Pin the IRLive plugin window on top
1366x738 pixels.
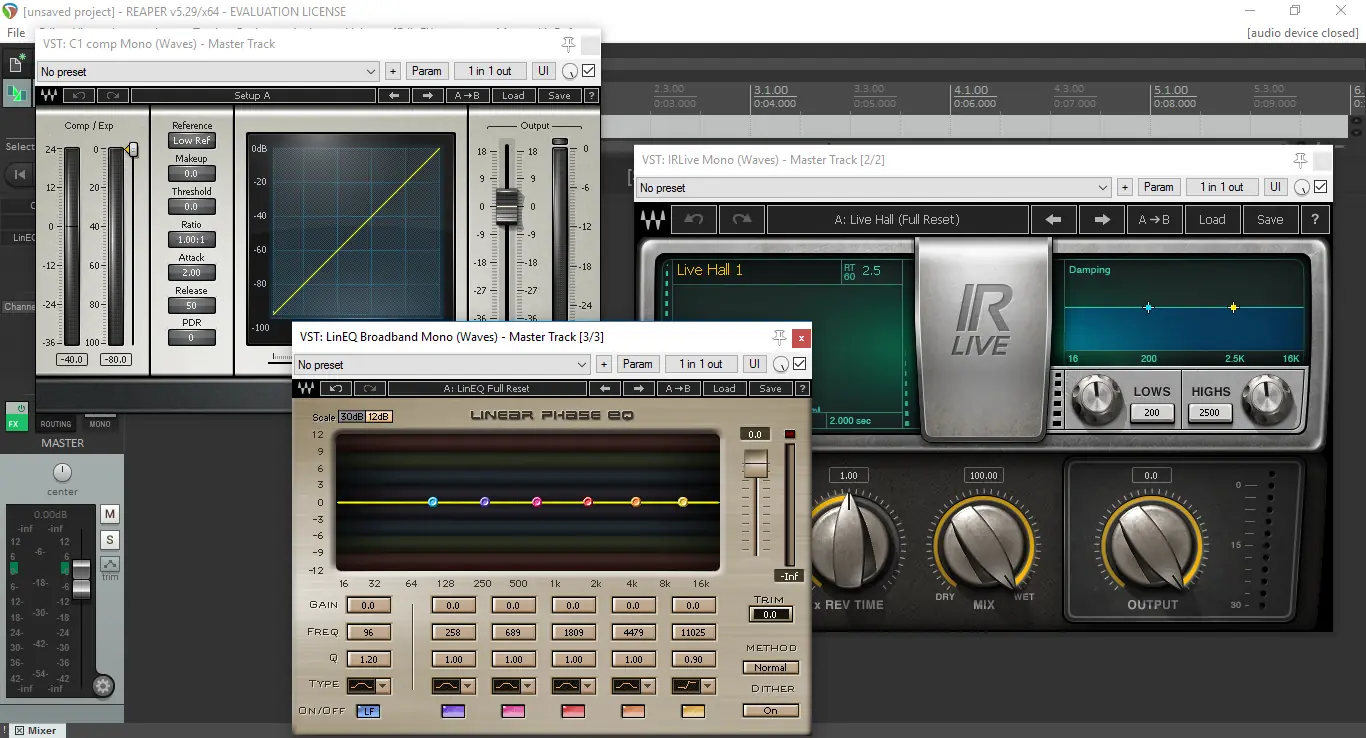click(x=1300, y=160)
